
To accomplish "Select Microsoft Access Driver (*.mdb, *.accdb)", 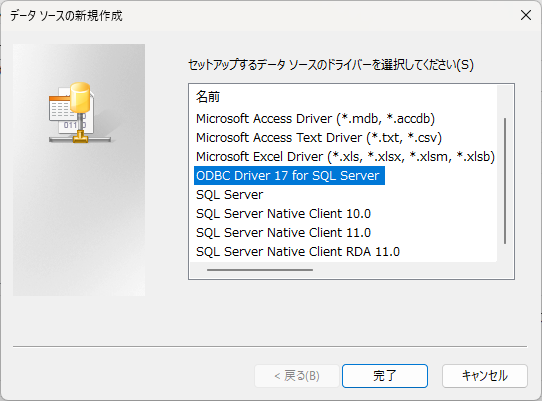I will point(315,119).
